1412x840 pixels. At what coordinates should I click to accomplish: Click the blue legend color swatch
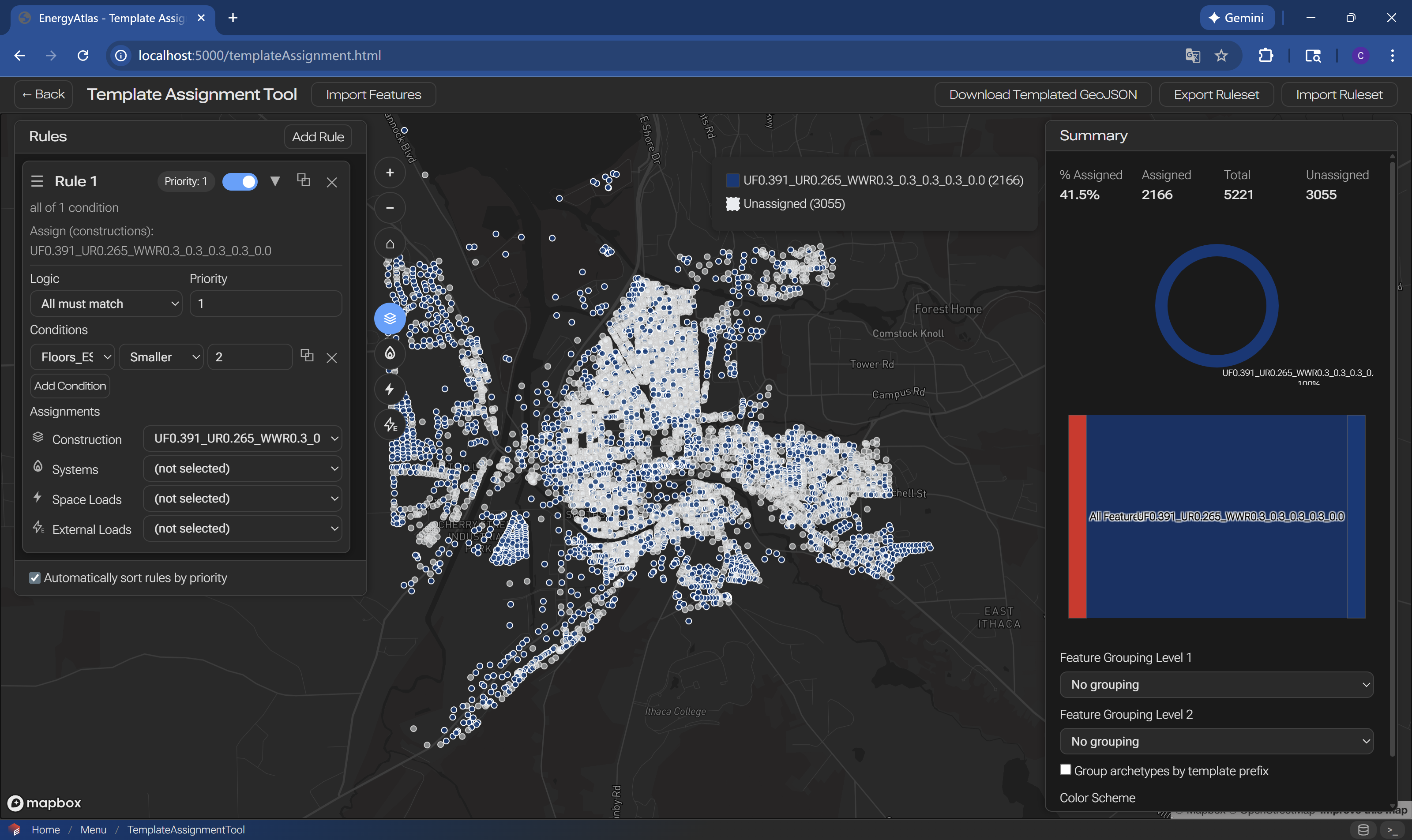[x=732, y=180]
